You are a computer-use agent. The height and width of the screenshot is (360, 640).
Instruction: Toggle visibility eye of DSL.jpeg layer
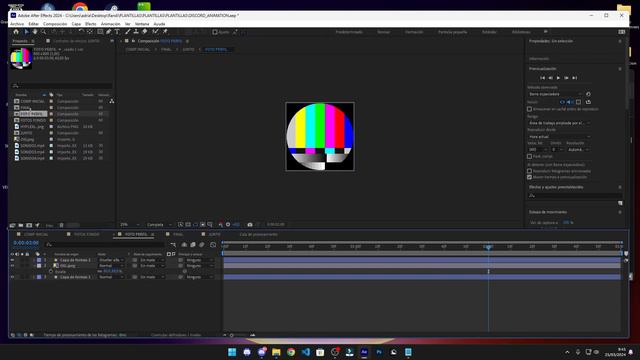tap(12, 266)
